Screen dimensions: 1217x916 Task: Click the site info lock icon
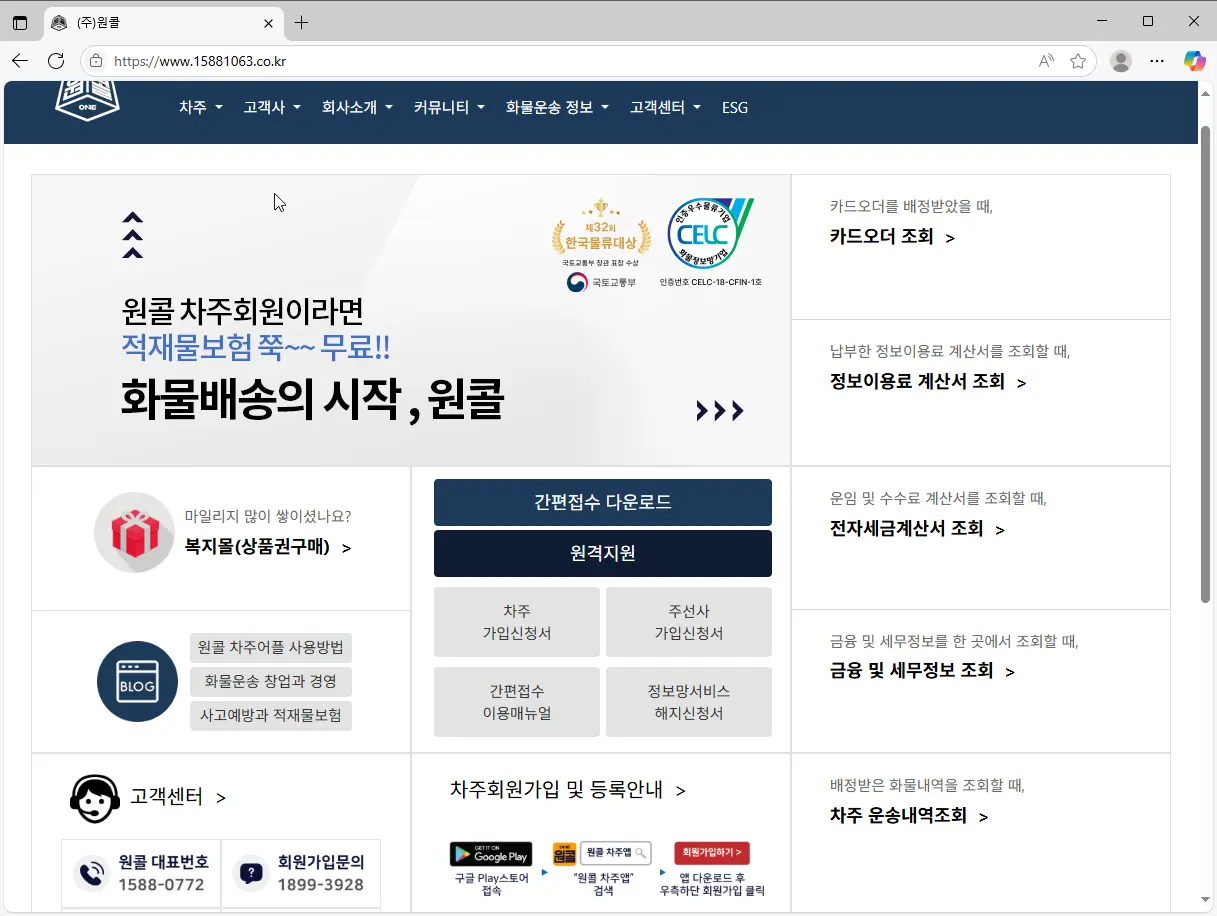click(96, 61)
